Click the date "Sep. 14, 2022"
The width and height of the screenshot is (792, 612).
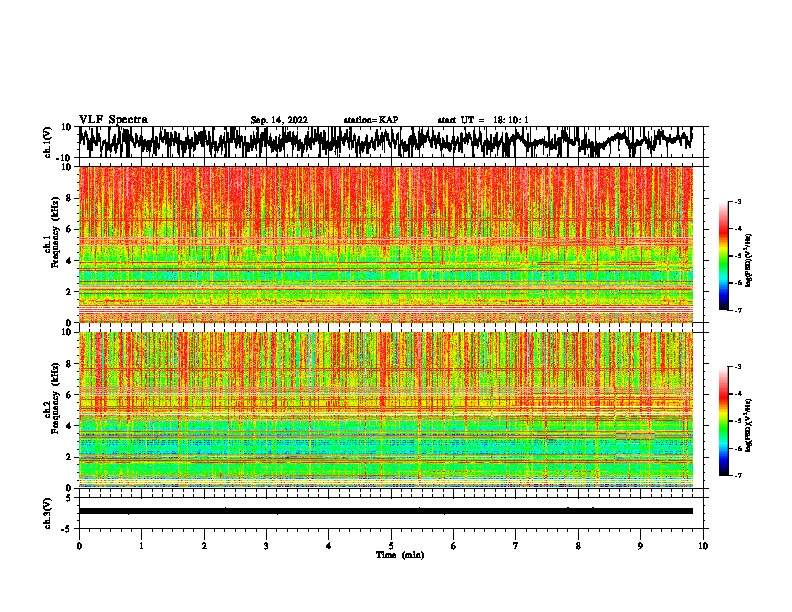(279, 120)
